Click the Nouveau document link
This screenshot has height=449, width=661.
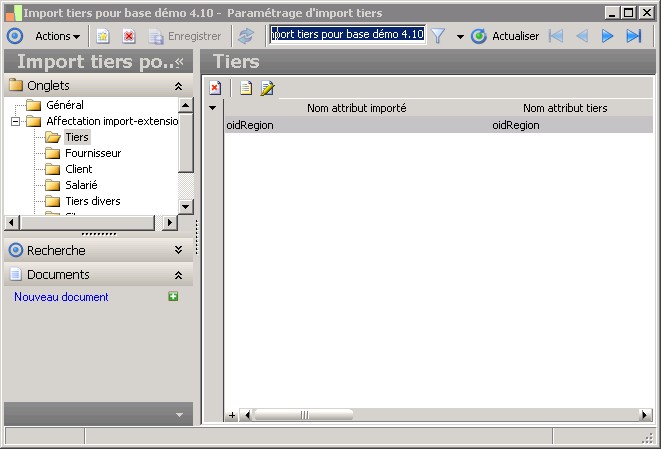(61, 297)
